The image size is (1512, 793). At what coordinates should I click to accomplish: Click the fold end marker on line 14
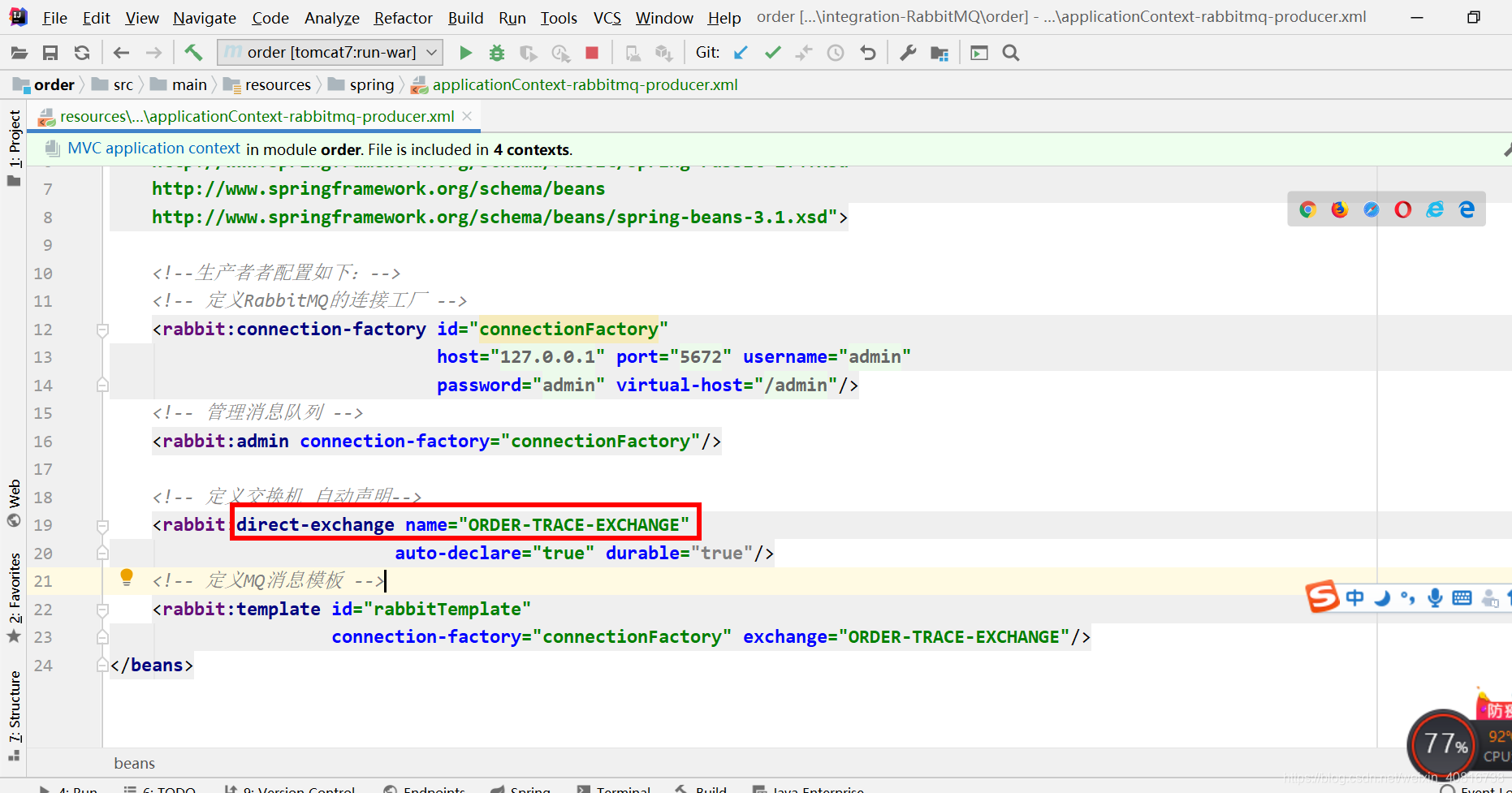[102, 385]
